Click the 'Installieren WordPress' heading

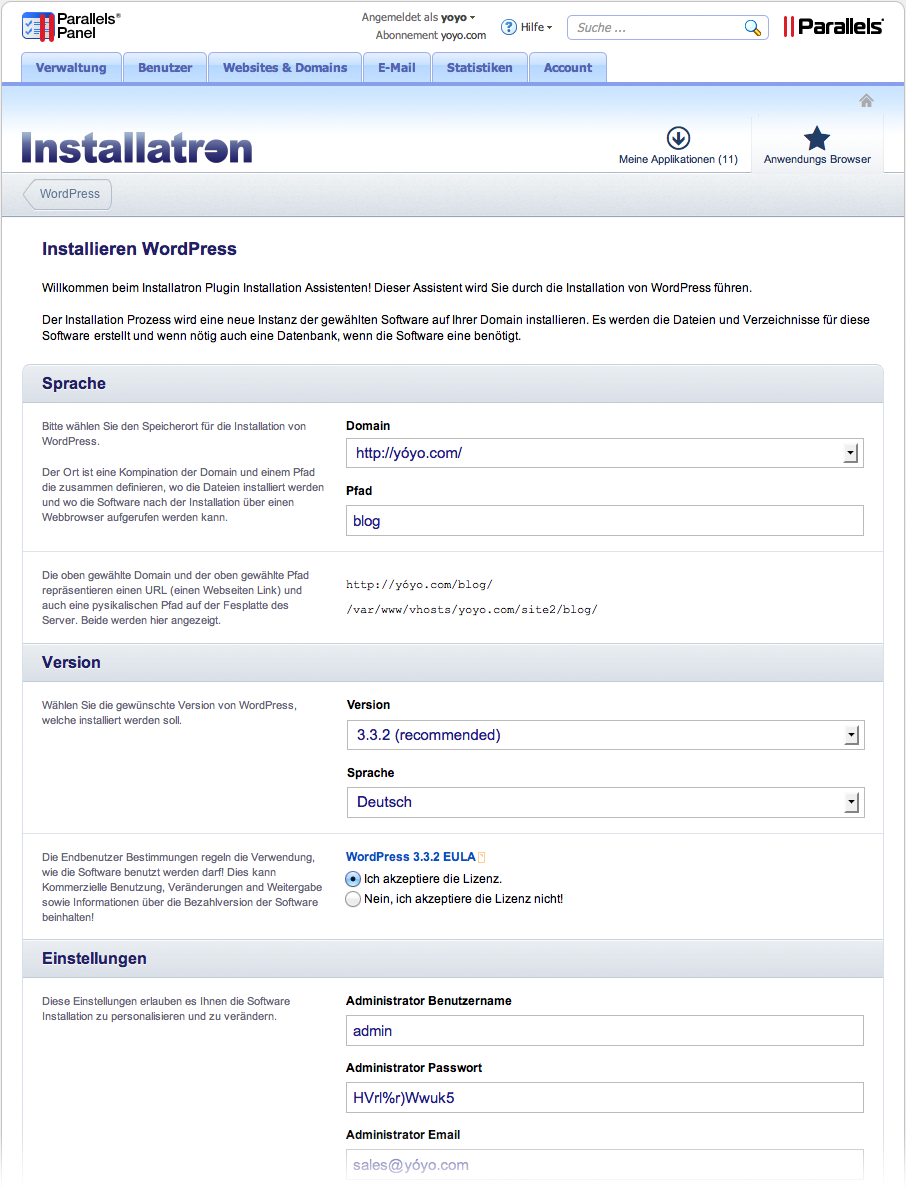pyautogui.click(x=139, y=249)
